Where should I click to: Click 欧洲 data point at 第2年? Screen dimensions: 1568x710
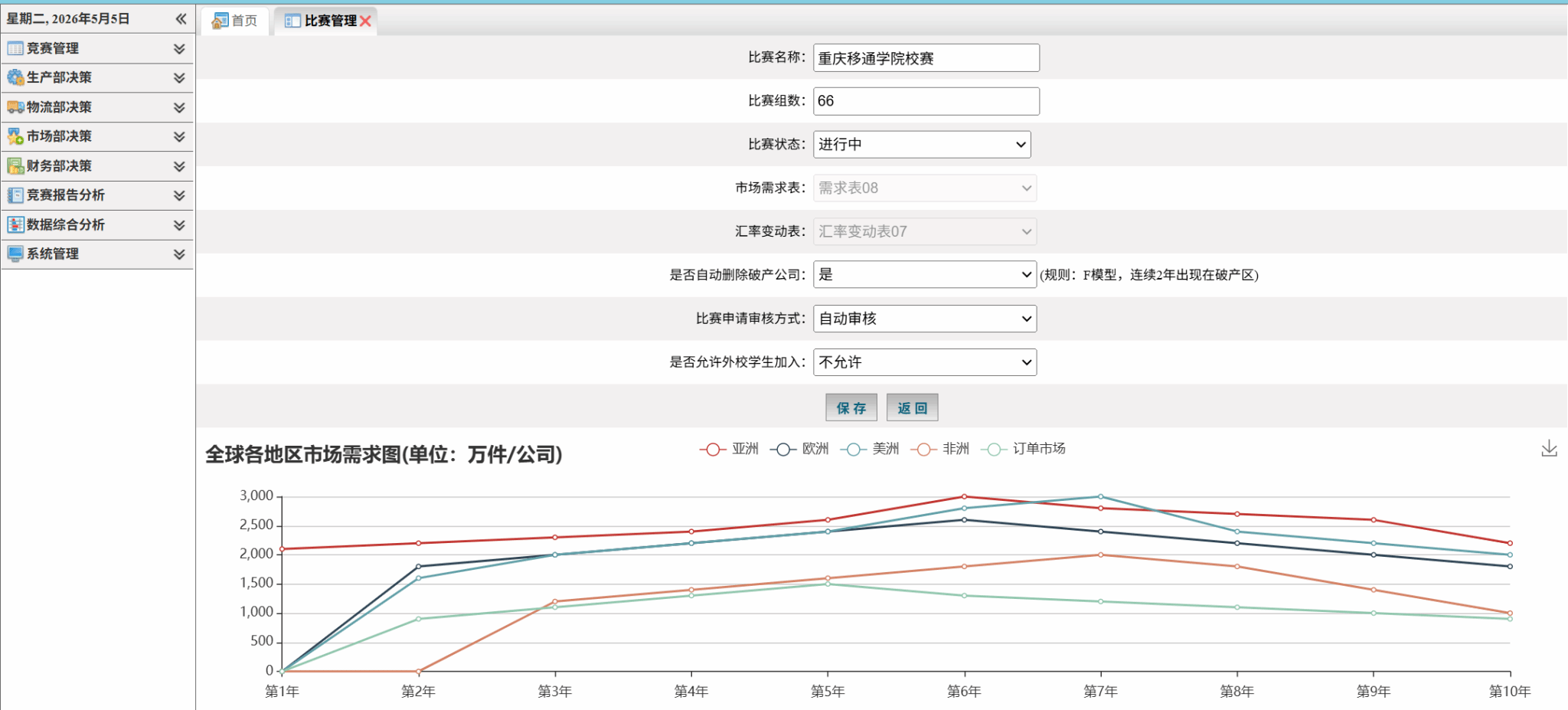418,566
